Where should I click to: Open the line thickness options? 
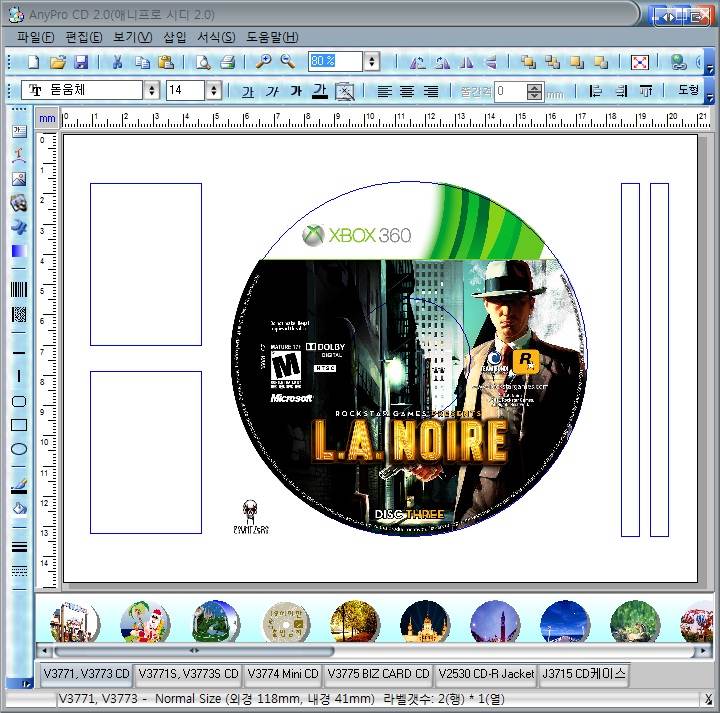(19, 547)
